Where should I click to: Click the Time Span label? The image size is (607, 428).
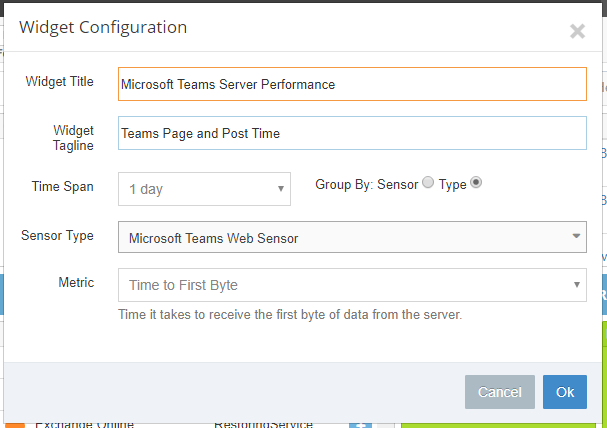tap(63, 187)
